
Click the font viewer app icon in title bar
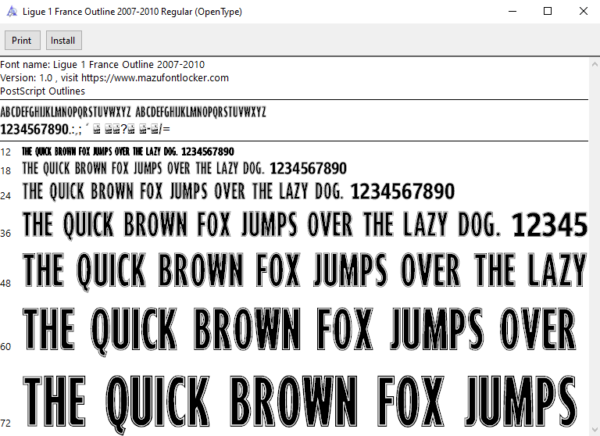12,11
